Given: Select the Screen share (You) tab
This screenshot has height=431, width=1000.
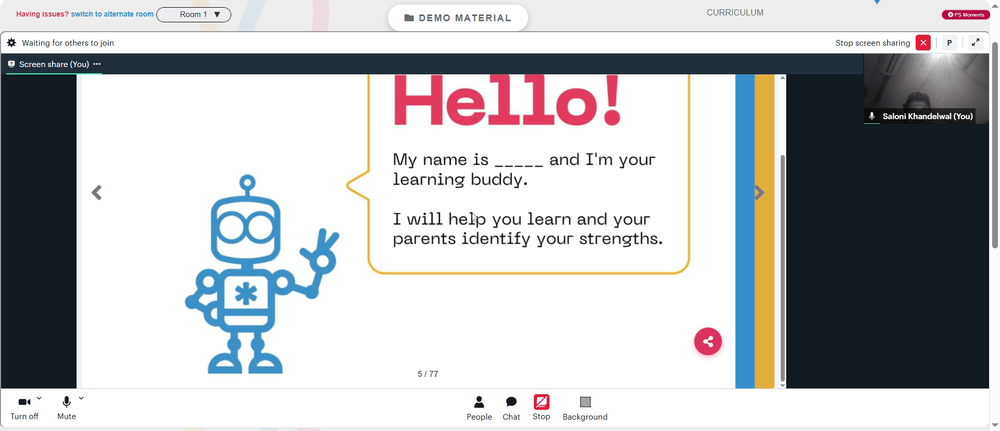Looking at the screenshot, I should pyautogui.click(x=54, y=64).
